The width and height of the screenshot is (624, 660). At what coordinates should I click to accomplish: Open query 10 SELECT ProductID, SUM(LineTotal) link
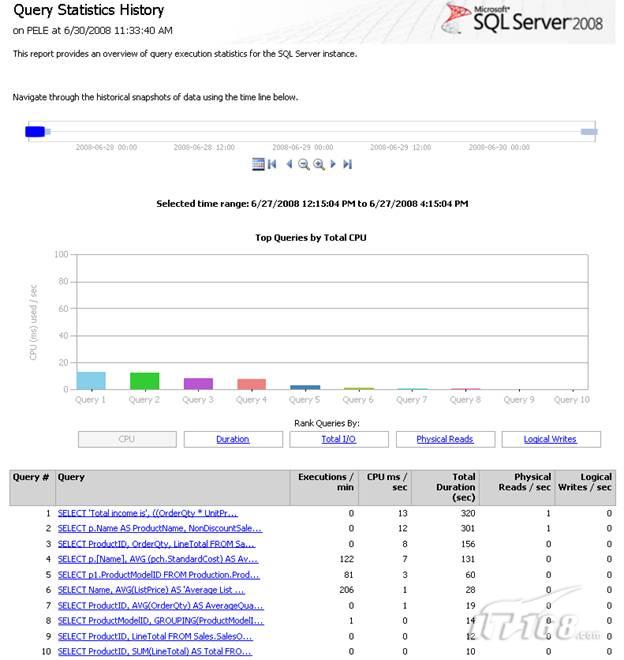click(x=155, y=651)
